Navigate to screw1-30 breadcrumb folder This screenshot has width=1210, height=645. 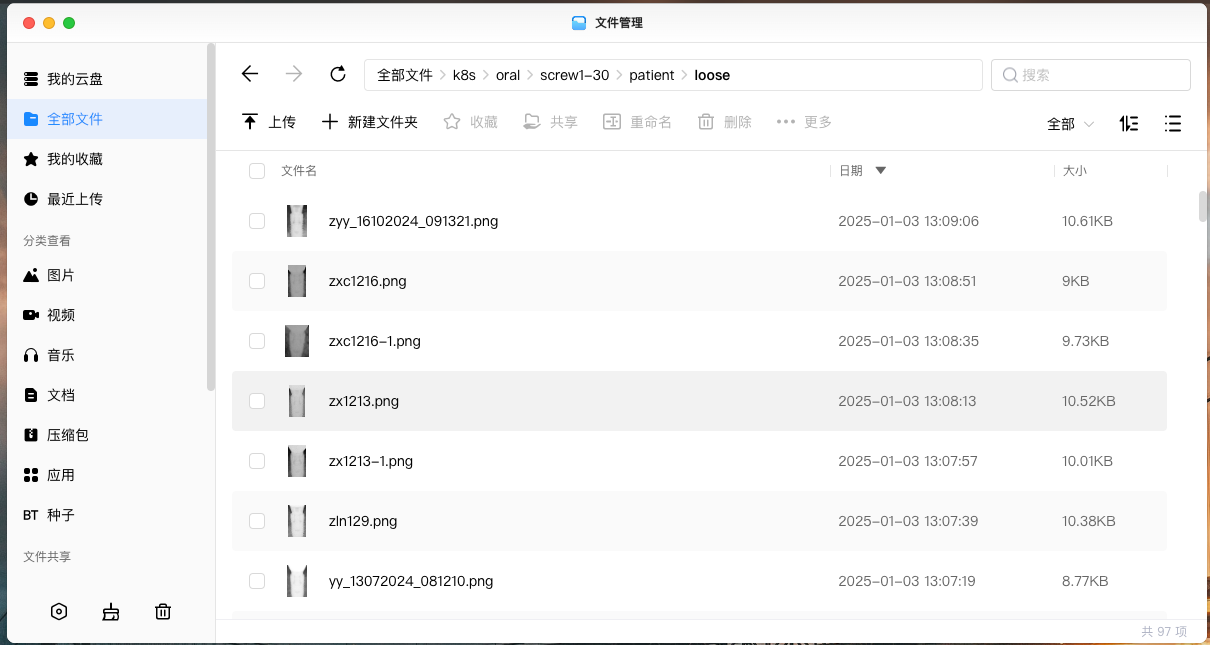tap(575, 75)
